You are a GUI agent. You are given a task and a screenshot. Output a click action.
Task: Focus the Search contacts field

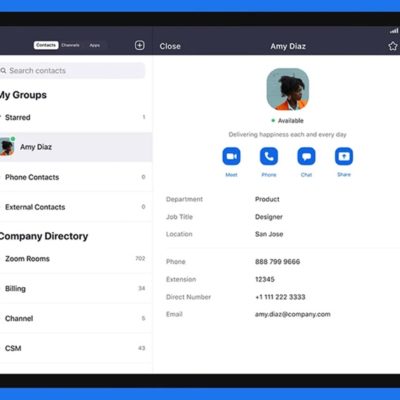tap(72, 71)
